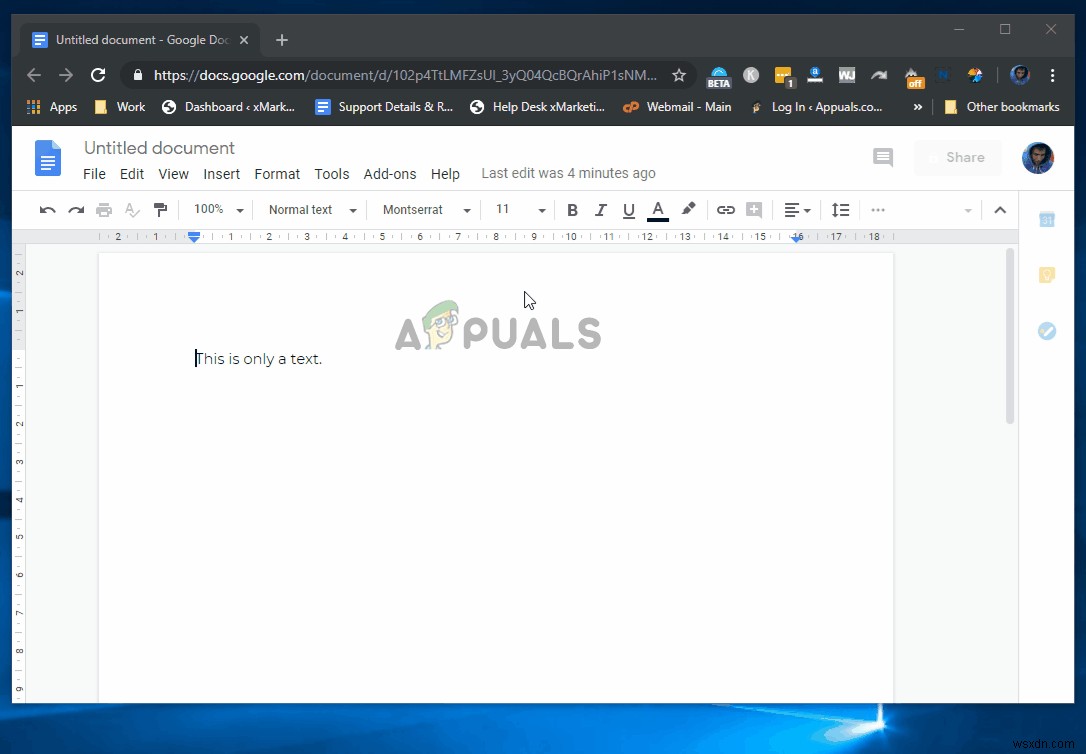Open the Chrome profile avatar in toolbar
This screenshot has width=1086, height=754.
coord(1020,75)
